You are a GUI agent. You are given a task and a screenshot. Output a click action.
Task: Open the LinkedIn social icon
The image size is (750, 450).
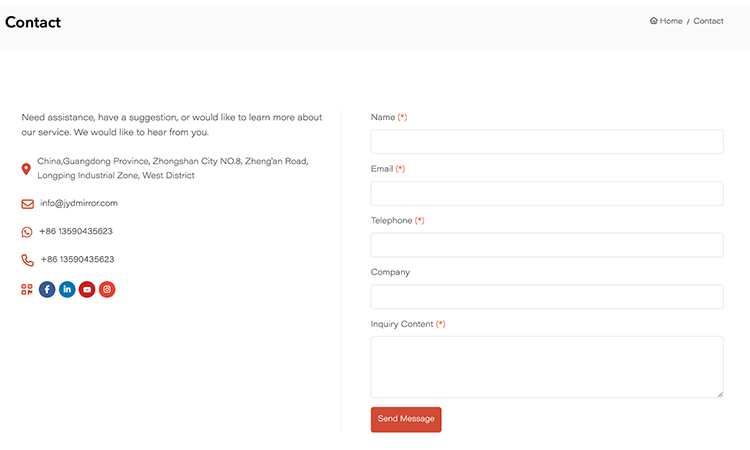click(x=67, y=290)
